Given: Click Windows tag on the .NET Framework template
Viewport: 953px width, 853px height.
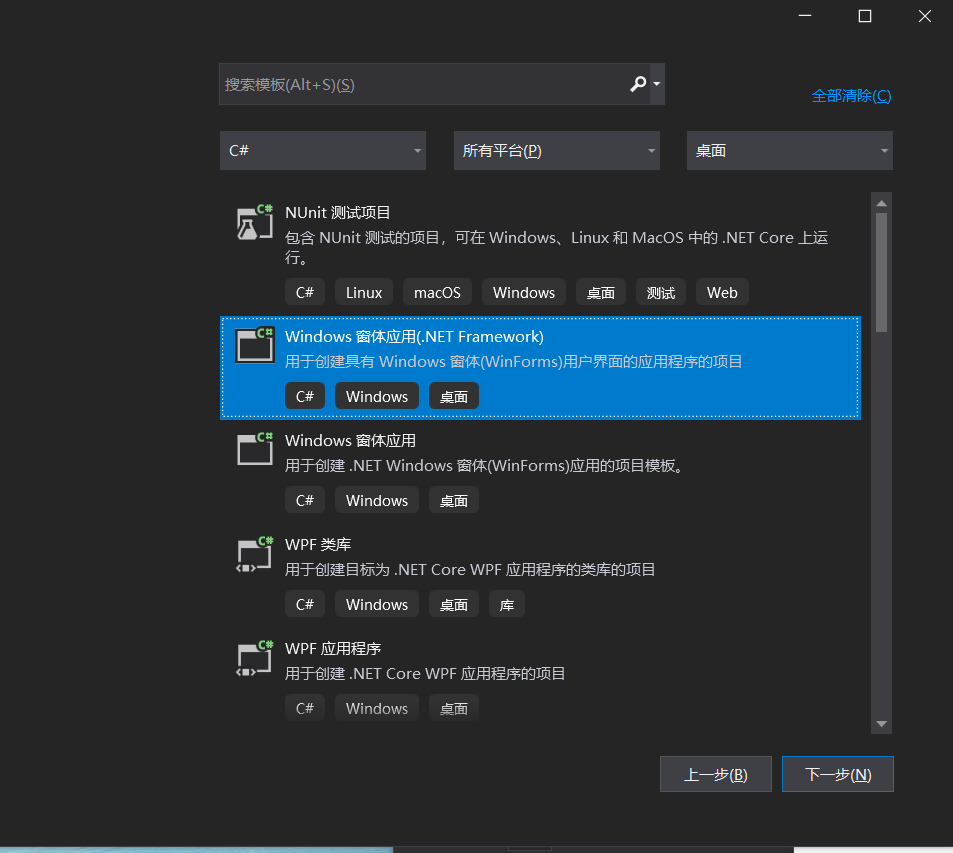Looking at the screenshot, I should coord(377,396).
